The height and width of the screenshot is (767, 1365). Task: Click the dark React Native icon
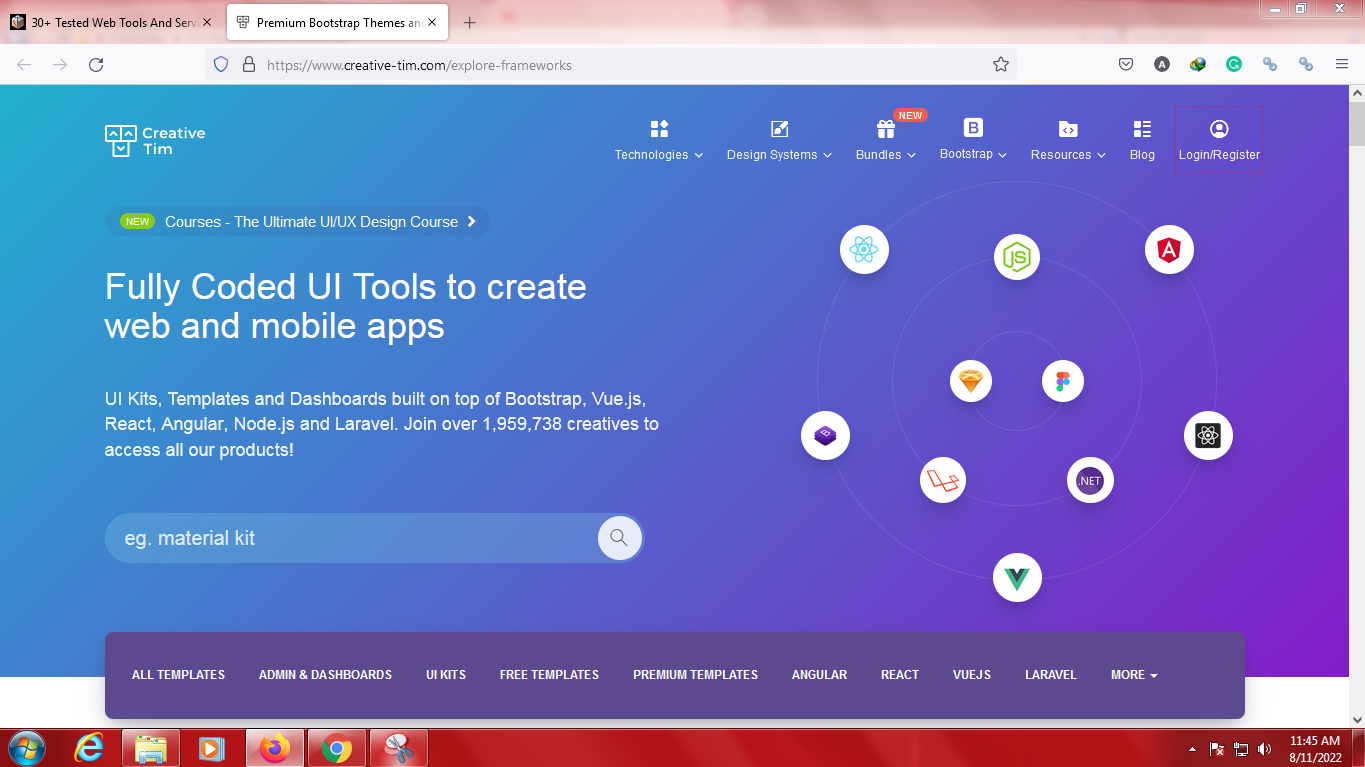coord(1208,436)
